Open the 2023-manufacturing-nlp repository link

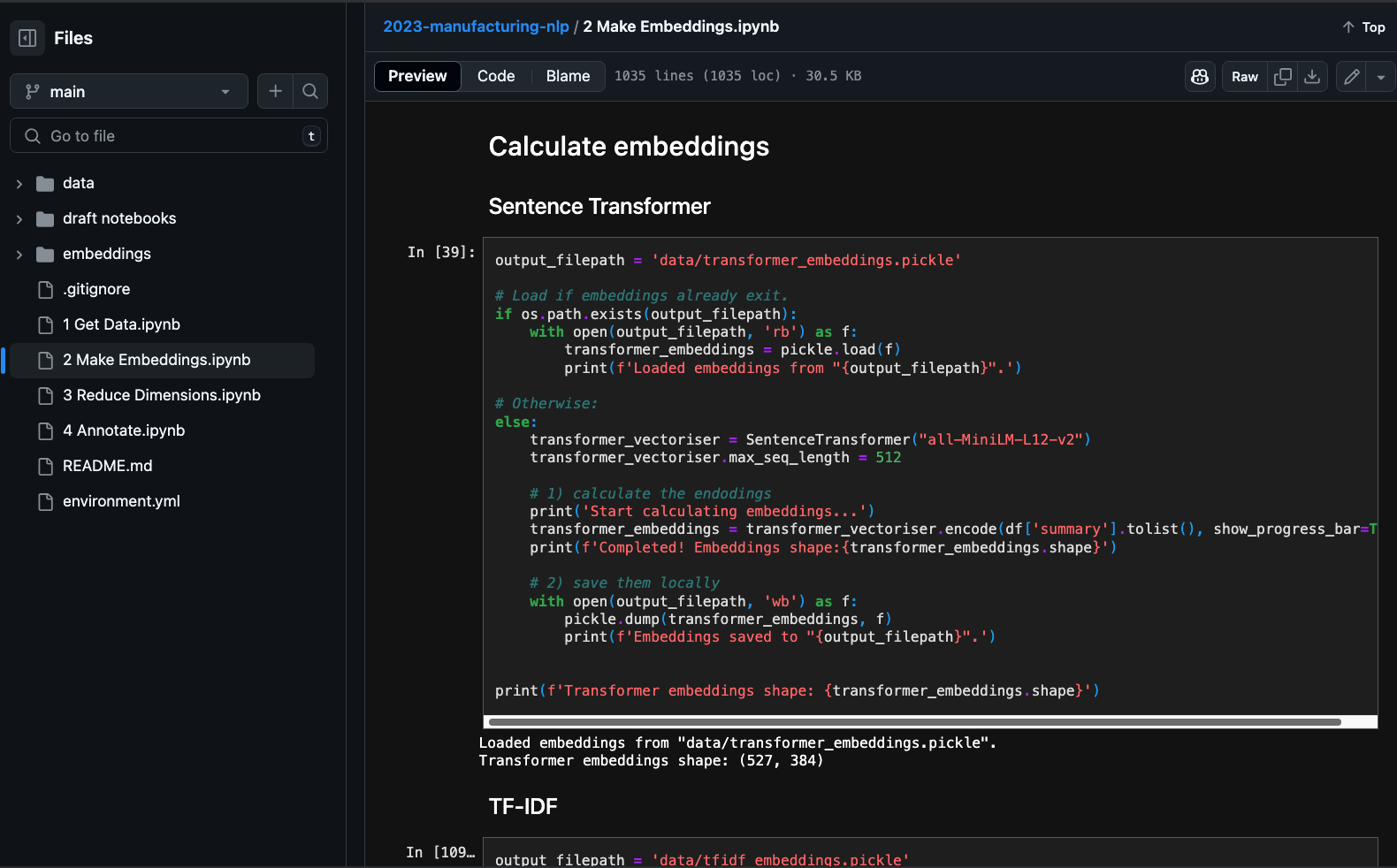point(476,27)
